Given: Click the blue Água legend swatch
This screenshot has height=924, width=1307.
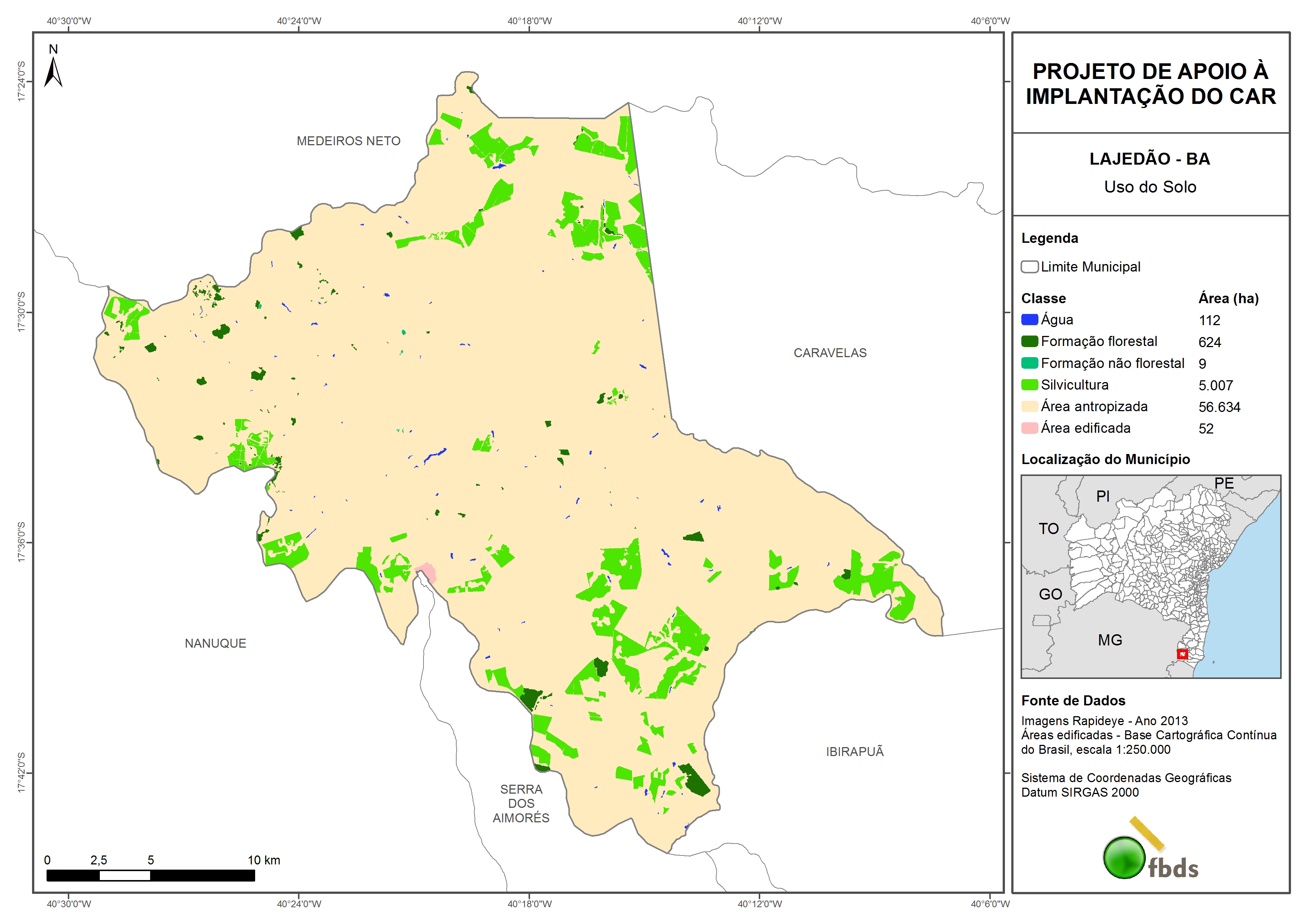Looking at the screenshot, I should 1029,320.
